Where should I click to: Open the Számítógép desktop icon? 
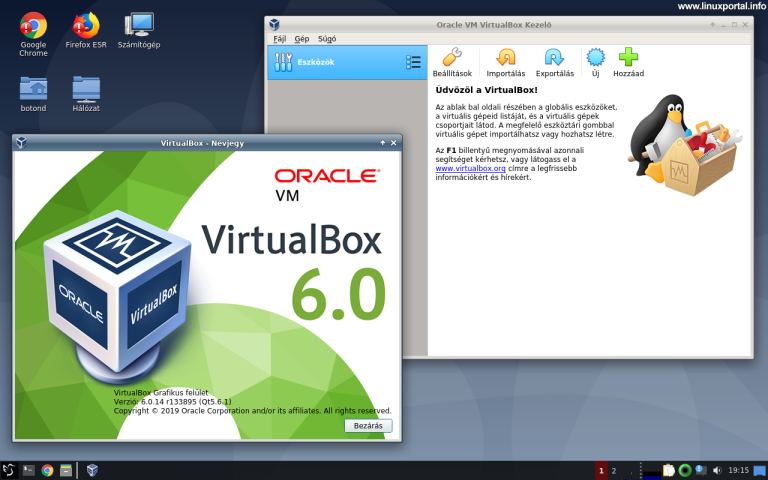click(139, 30)
